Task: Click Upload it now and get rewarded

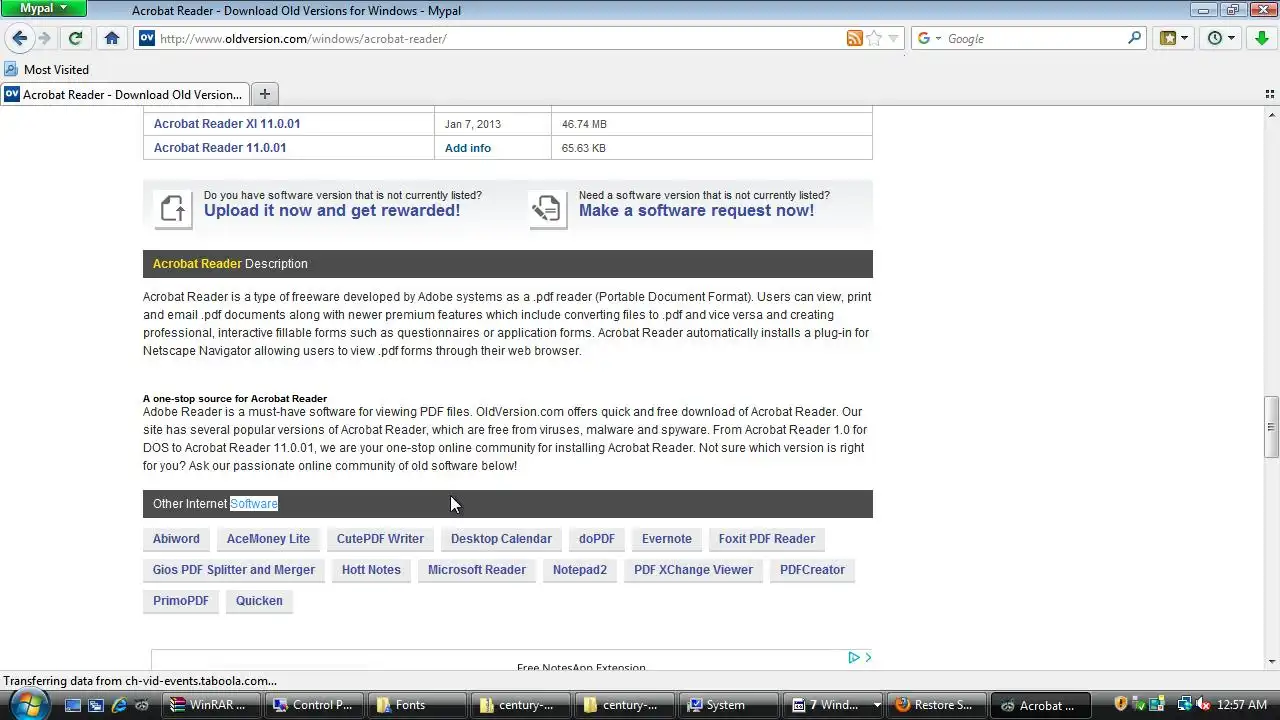Action: (332, 210)
